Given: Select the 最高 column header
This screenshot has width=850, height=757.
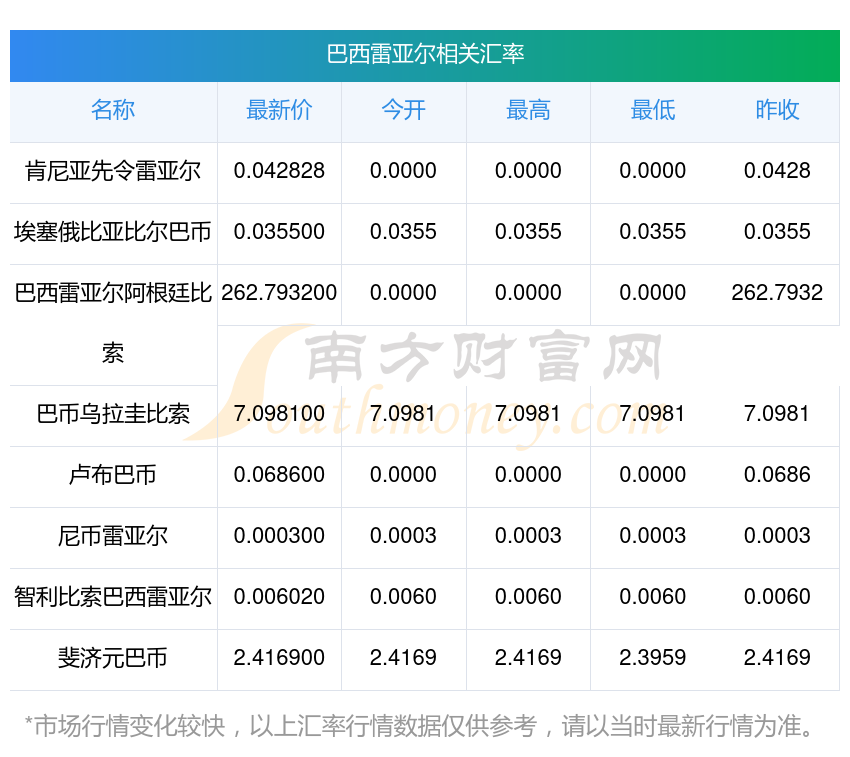Looking at the screenshot, I should coord(528,110).
